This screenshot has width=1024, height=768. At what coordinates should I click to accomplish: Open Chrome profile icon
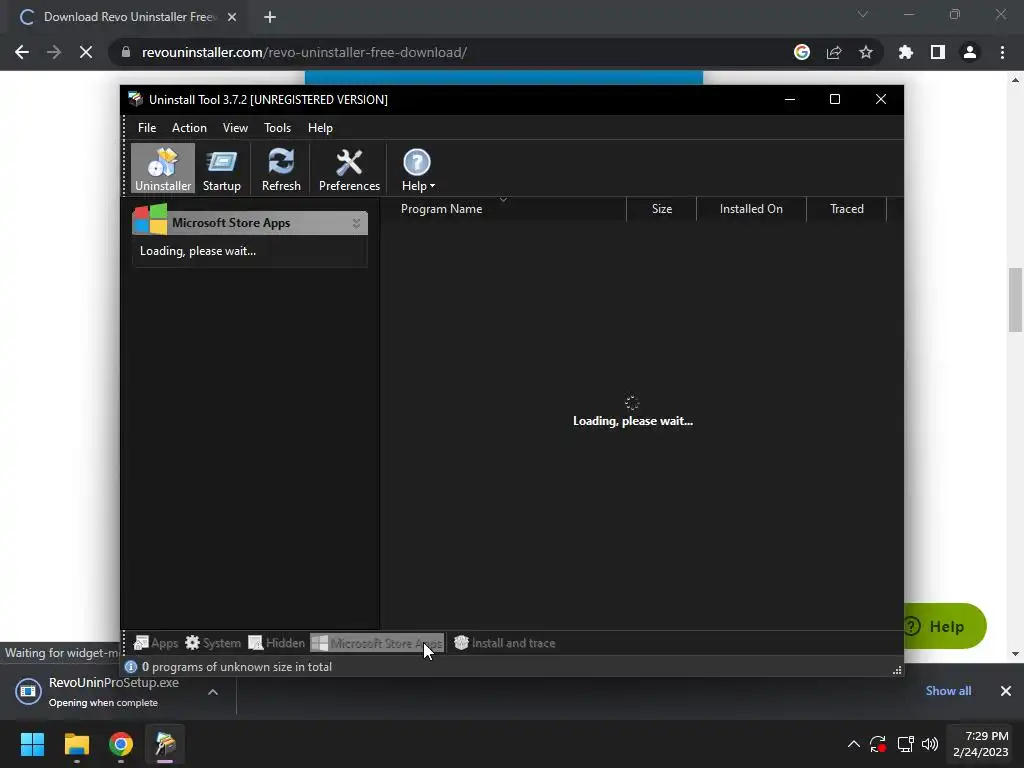pos(970,52)
